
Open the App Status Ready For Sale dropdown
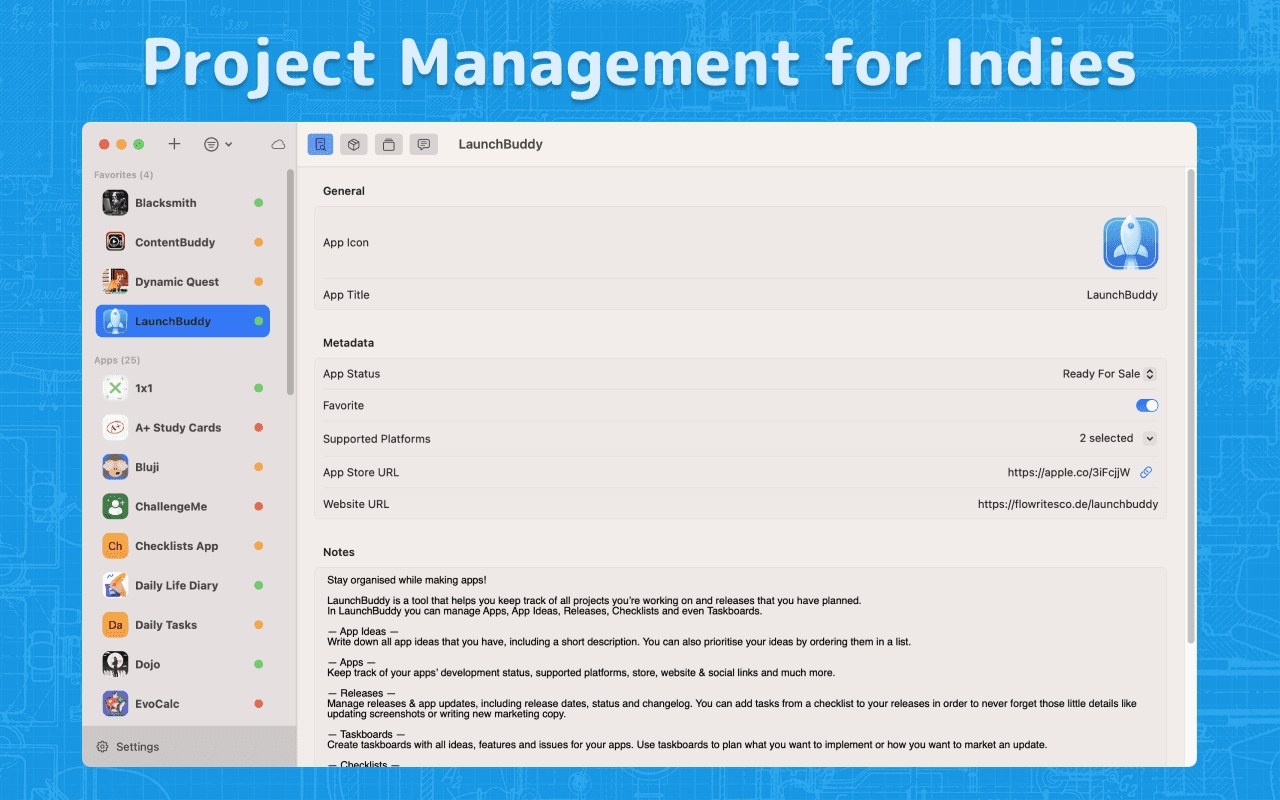click(x=1109, y=374)
